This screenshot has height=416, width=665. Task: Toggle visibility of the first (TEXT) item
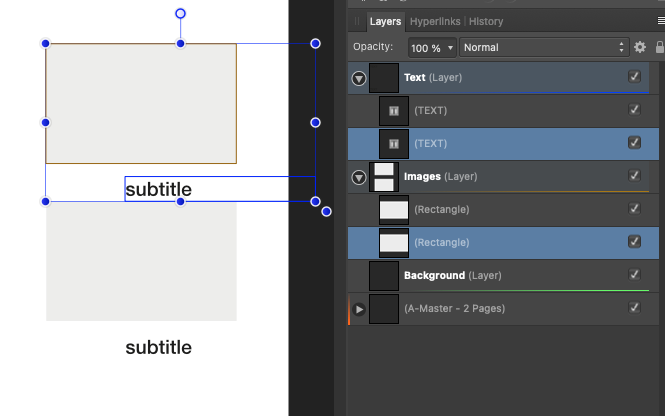pyautogui.click(x=634, y=109)
